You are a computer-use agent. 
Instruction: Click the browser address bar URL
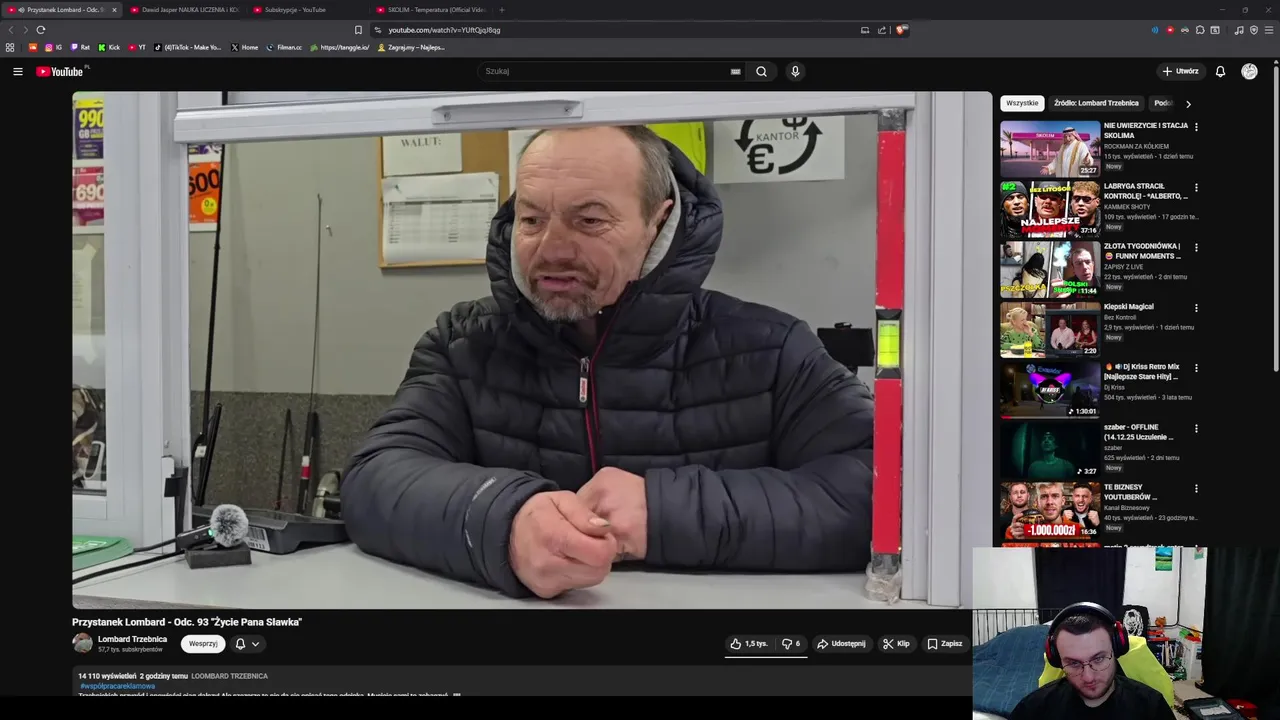click(444, 30)
